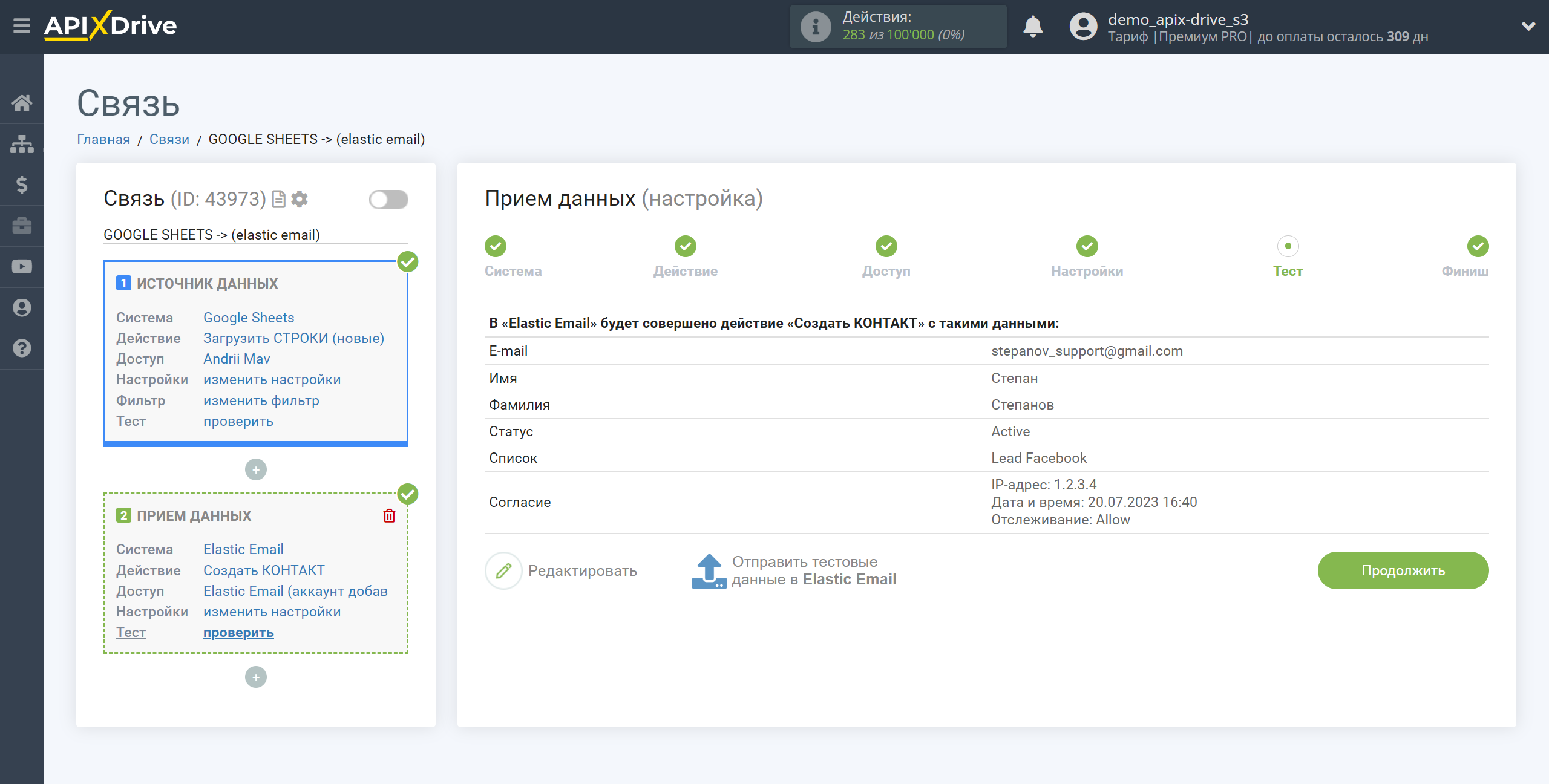Open the notifications bell
Image resolution: width=1549 pixels, height=784 pixels.
click(x=1033, y=27)
